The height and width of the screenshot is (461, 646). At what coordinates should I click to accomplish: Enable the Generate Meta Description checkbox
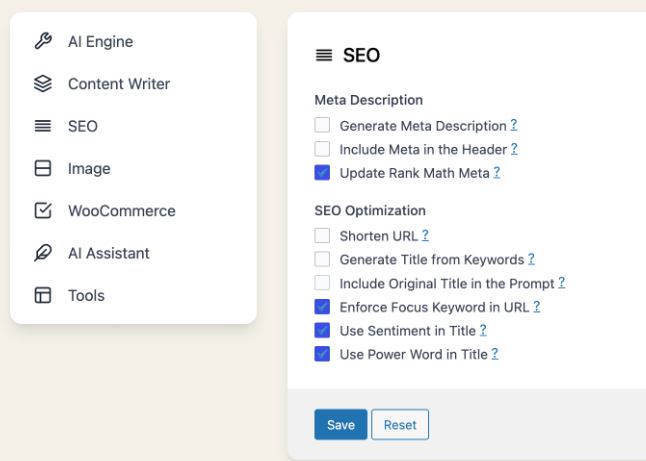pos(322,125)
